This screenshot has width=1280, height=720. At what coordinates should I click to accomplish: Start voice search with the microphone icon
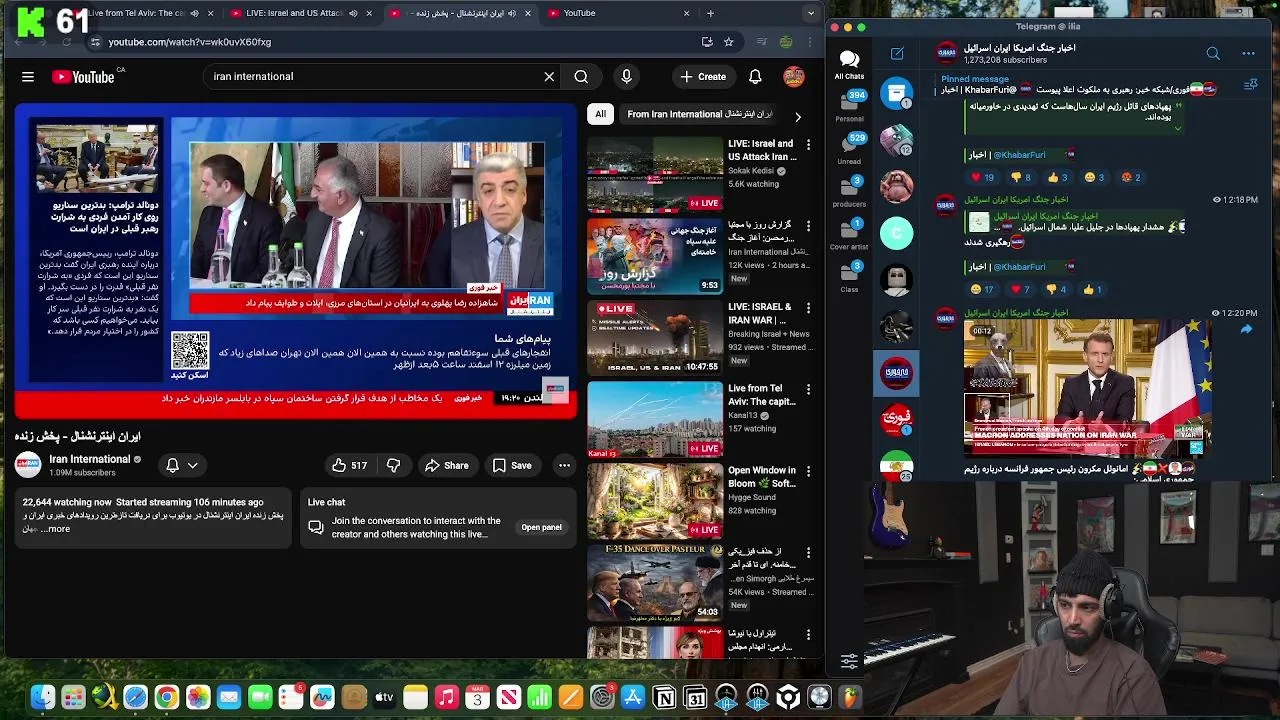[x=626, y=77]
